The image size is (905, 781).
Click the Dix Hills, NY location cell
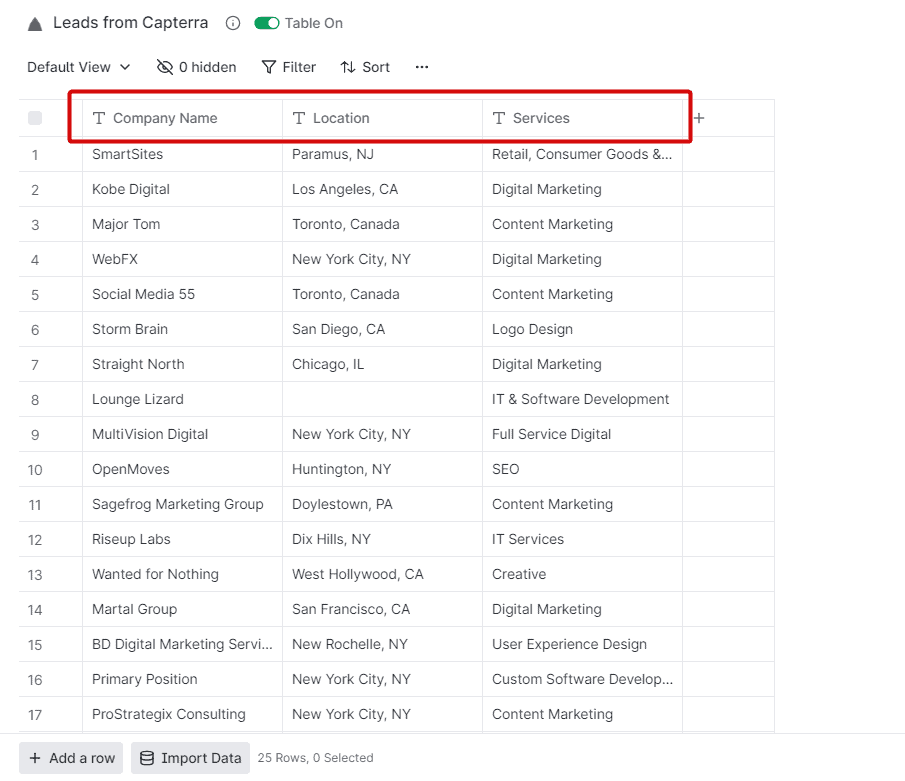pyautogui.click(x=382, y=539)
